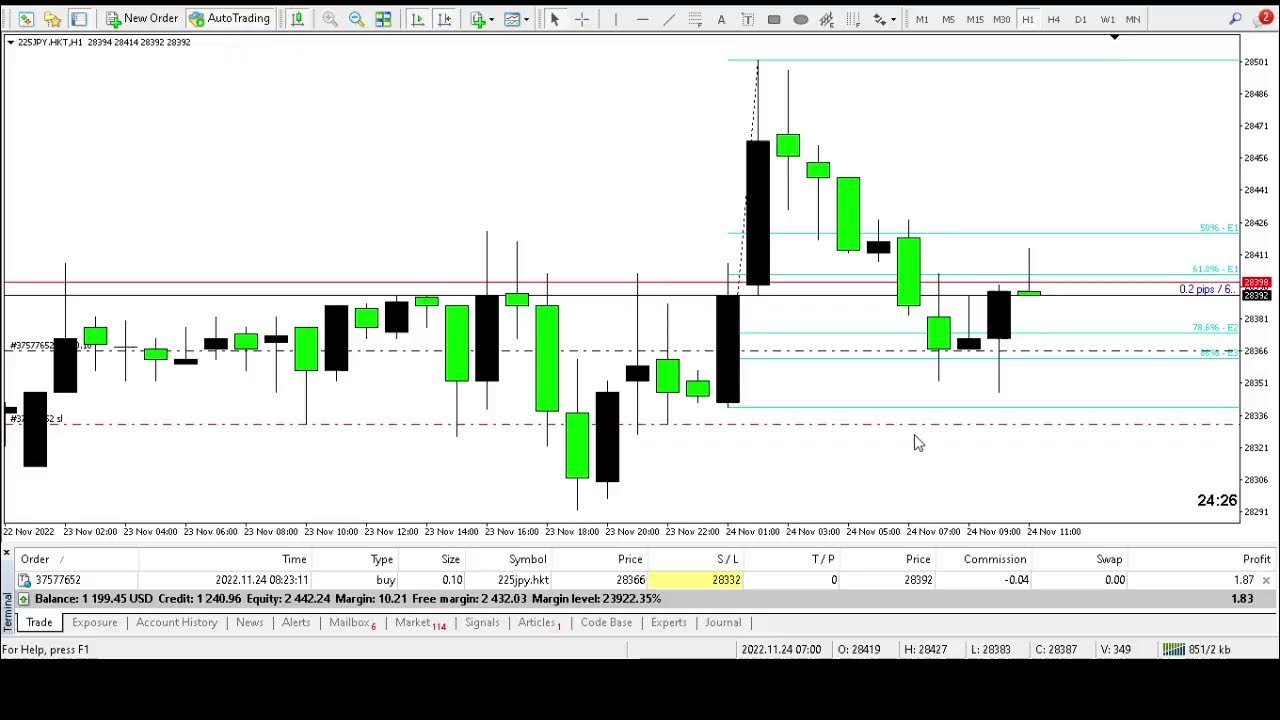Switch to W1 timeframe
The image size is (1280, 720).
[1107, 19]
